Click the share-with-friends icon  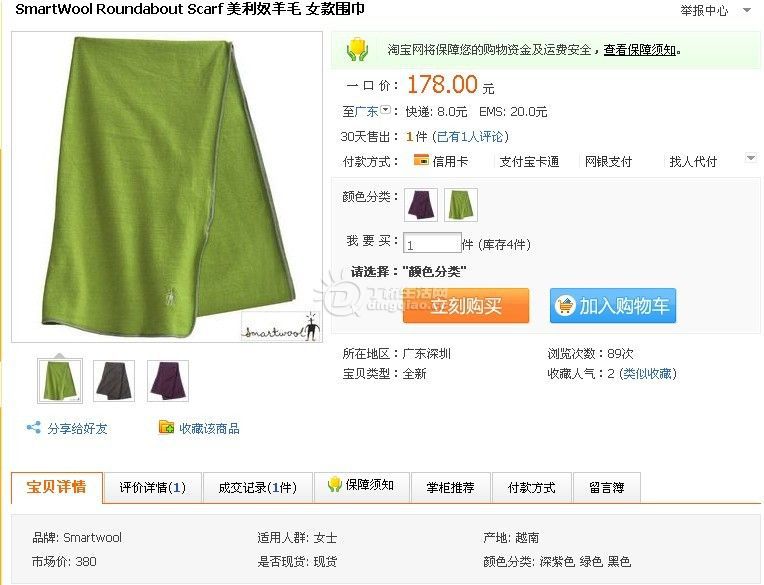(x=34, y=428)
